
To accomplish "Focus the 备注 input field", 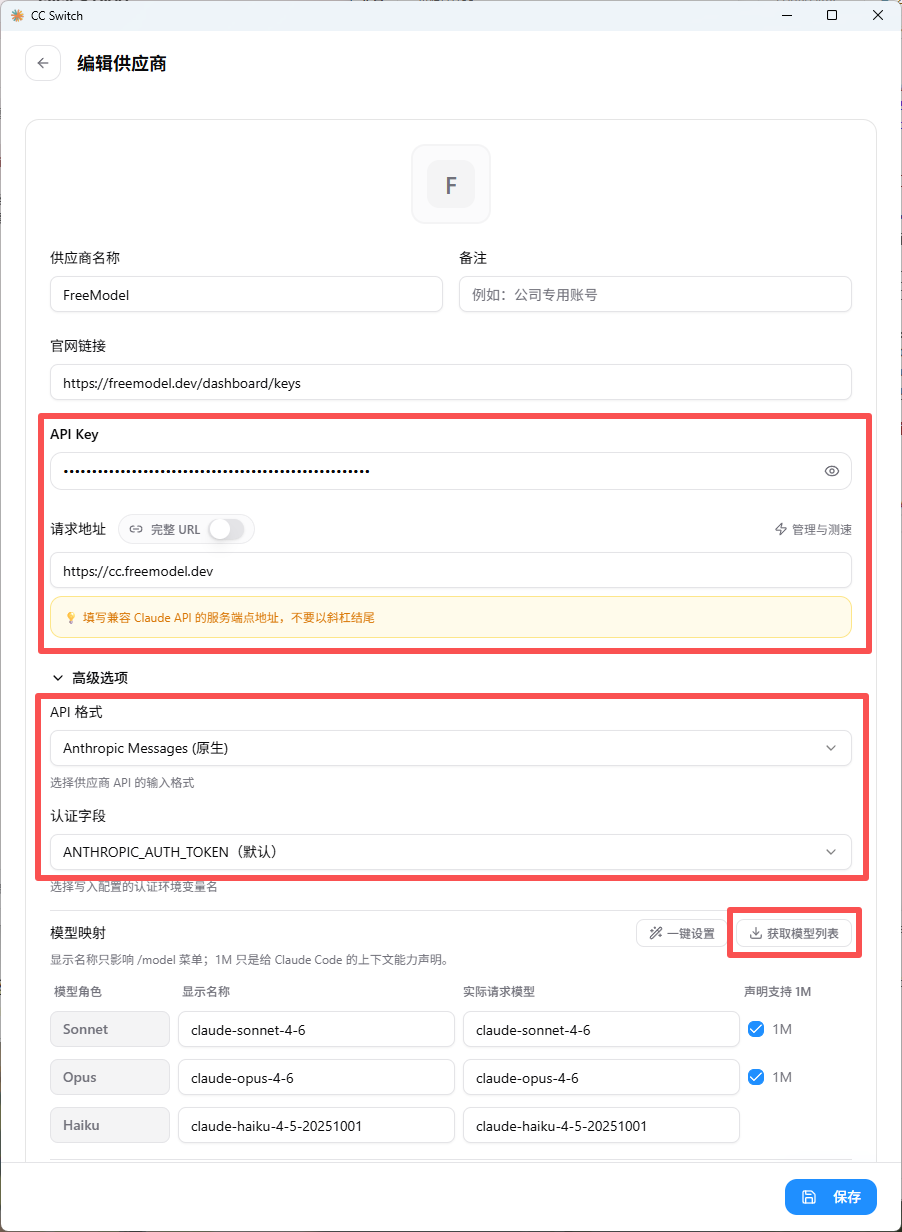I will [x=655, y=295].
